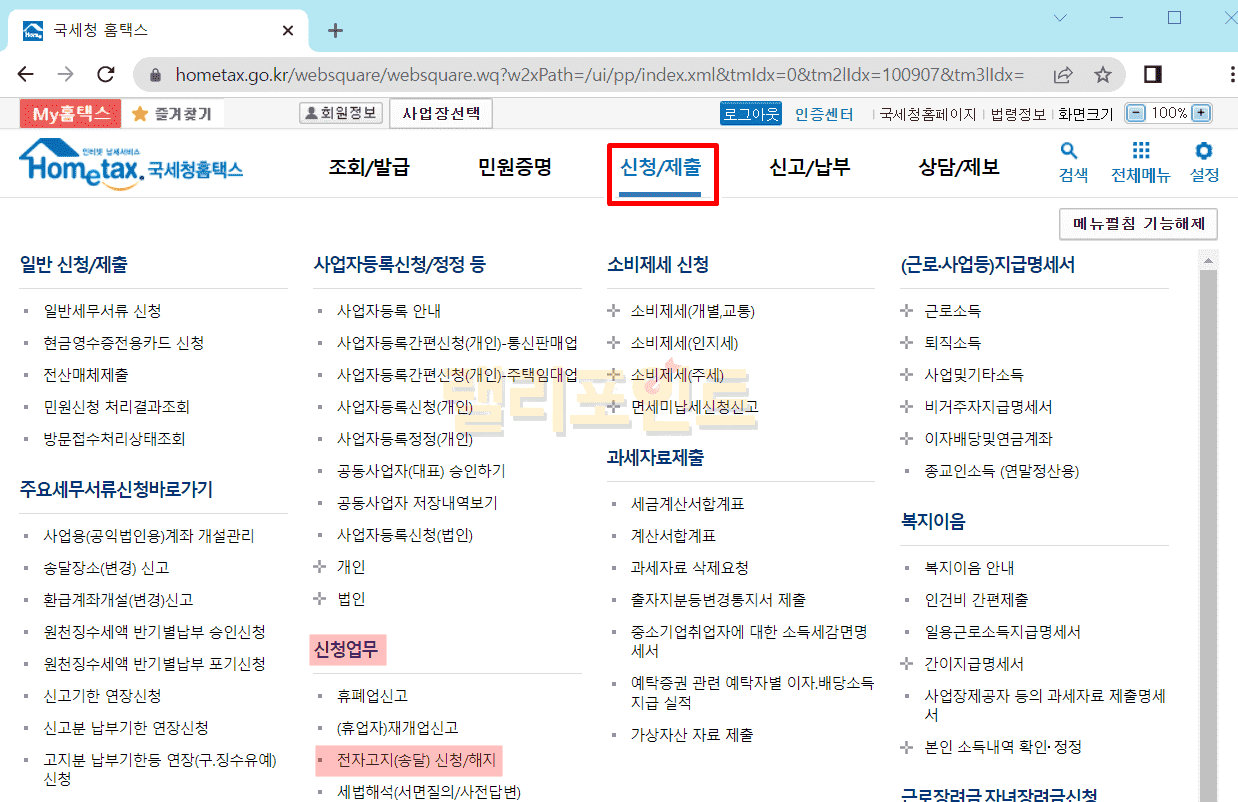Click the 로그아웃 button
Viewport: 1238px width, 802px height.
click(x=750, y=114)
